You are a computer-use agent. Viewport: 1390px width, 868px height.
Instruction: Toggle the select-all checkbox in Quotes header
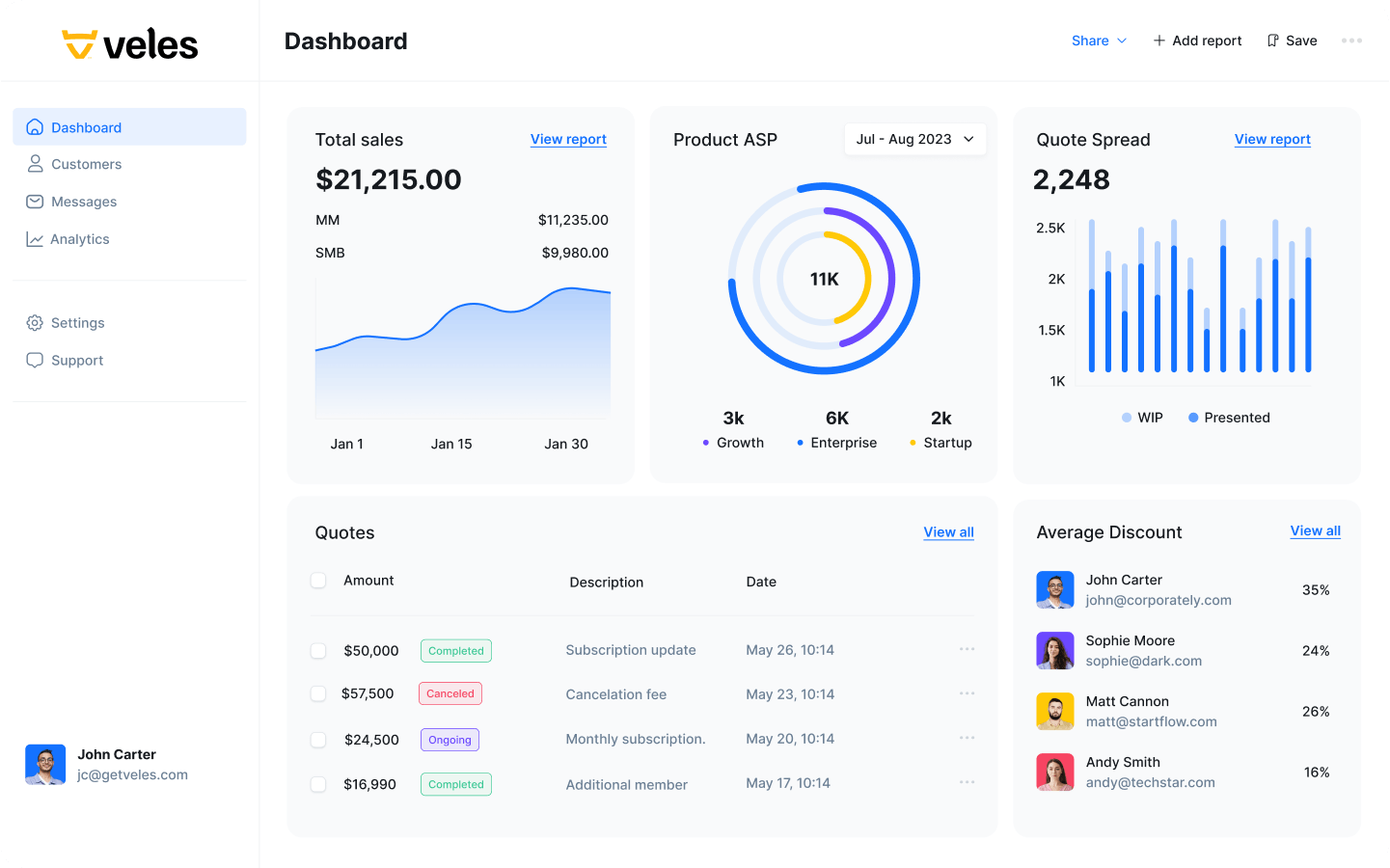pos(318,580)
